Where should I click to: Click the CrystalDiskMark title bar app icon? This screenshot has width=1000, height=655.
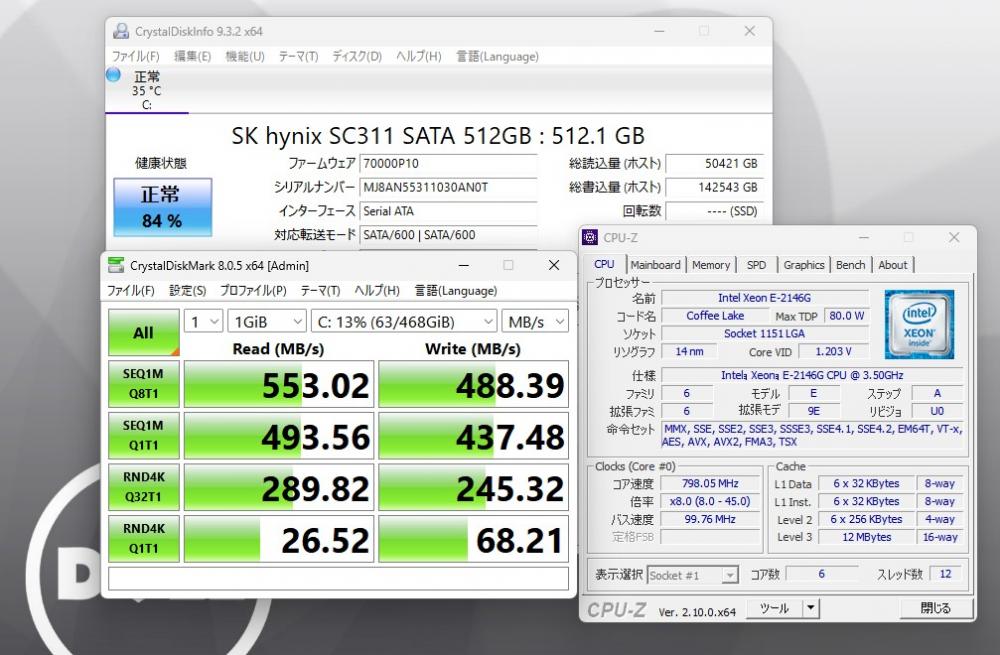click(x=115, y=265)
